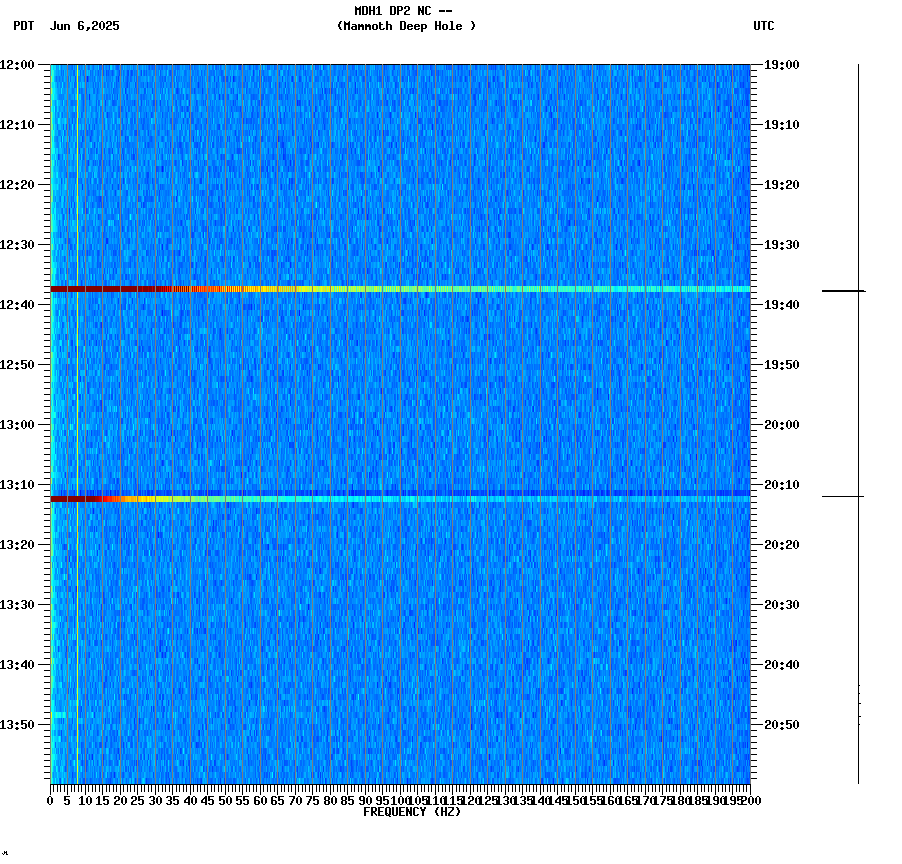902x864 pixels.
Task: Select the Mammoth Deep Hole subtitle text
Action: click(405, 27)
